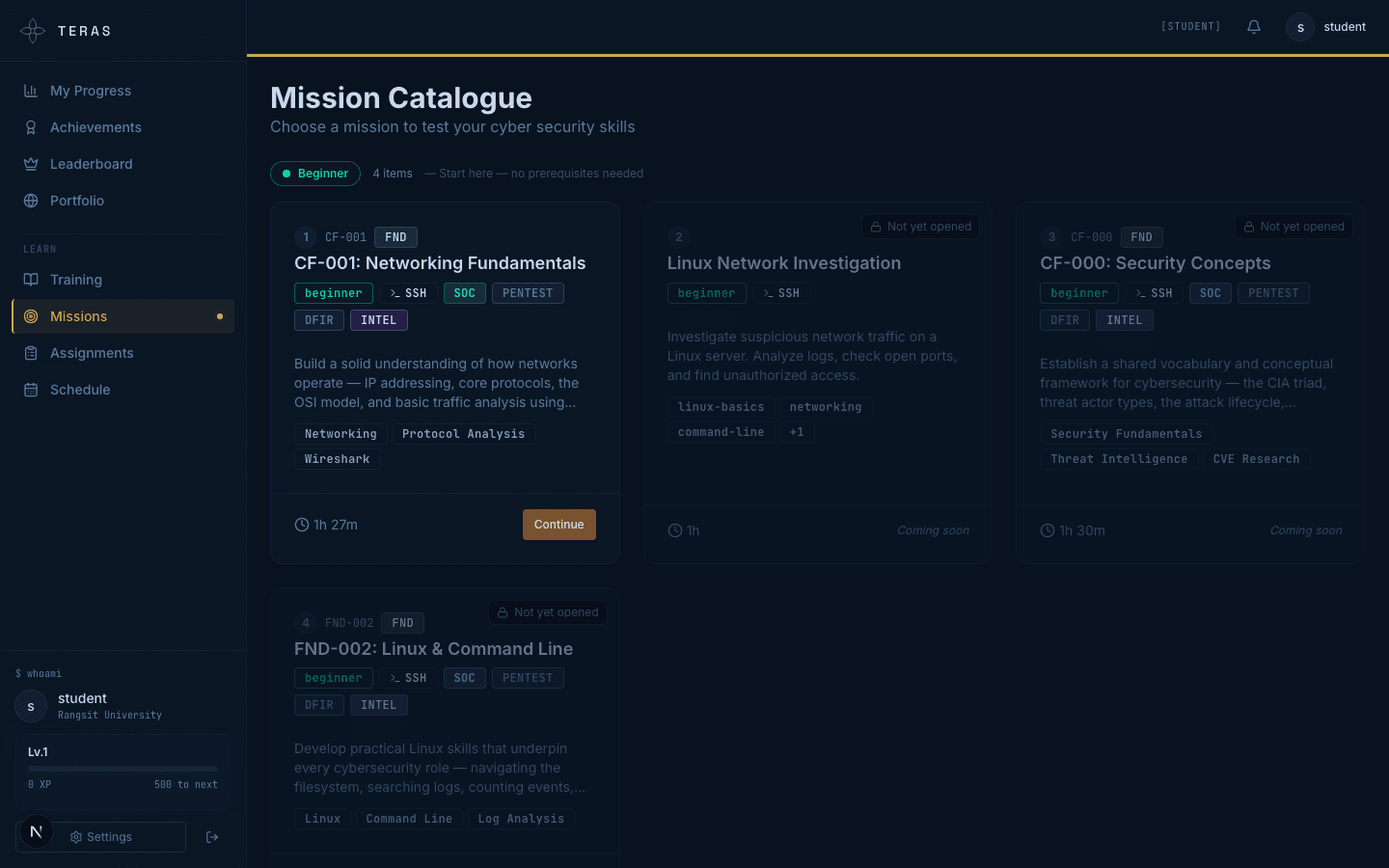Click clock icon beside 1h 30m
This screenshot has height=868, width=1389.
[x=1048, y=530]
